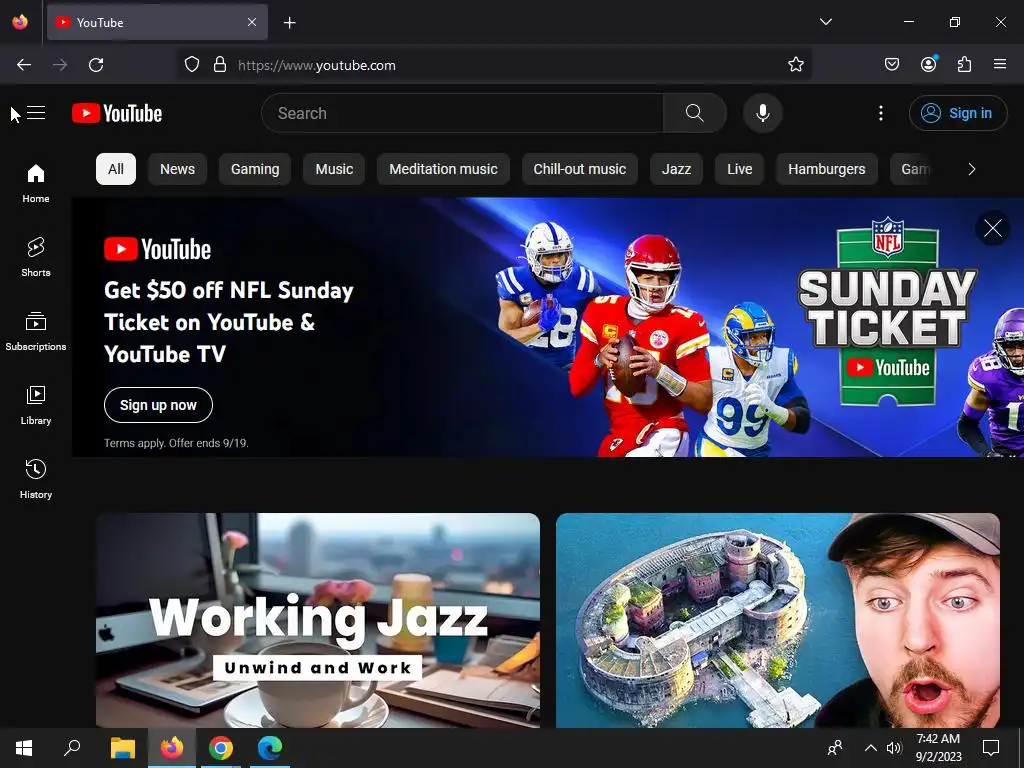Open Firefox application menu
This screenshot has width=1024, height=768.
[x=1000, y=65]
